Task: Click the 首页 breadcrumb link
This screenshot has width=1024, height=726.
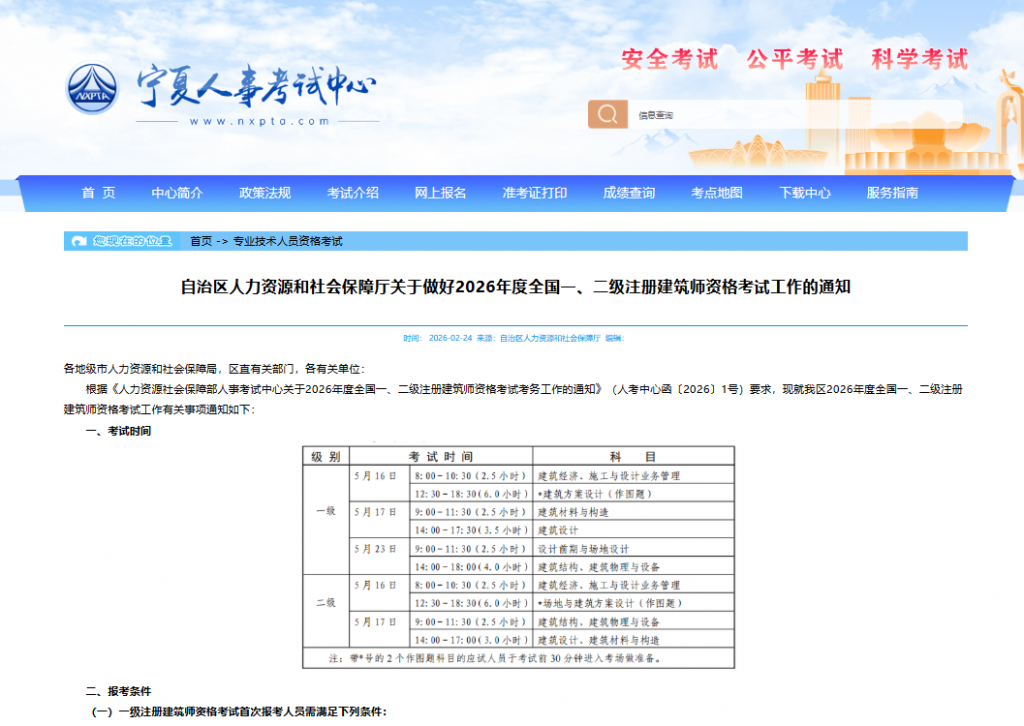Action: [x=201, y=241]
